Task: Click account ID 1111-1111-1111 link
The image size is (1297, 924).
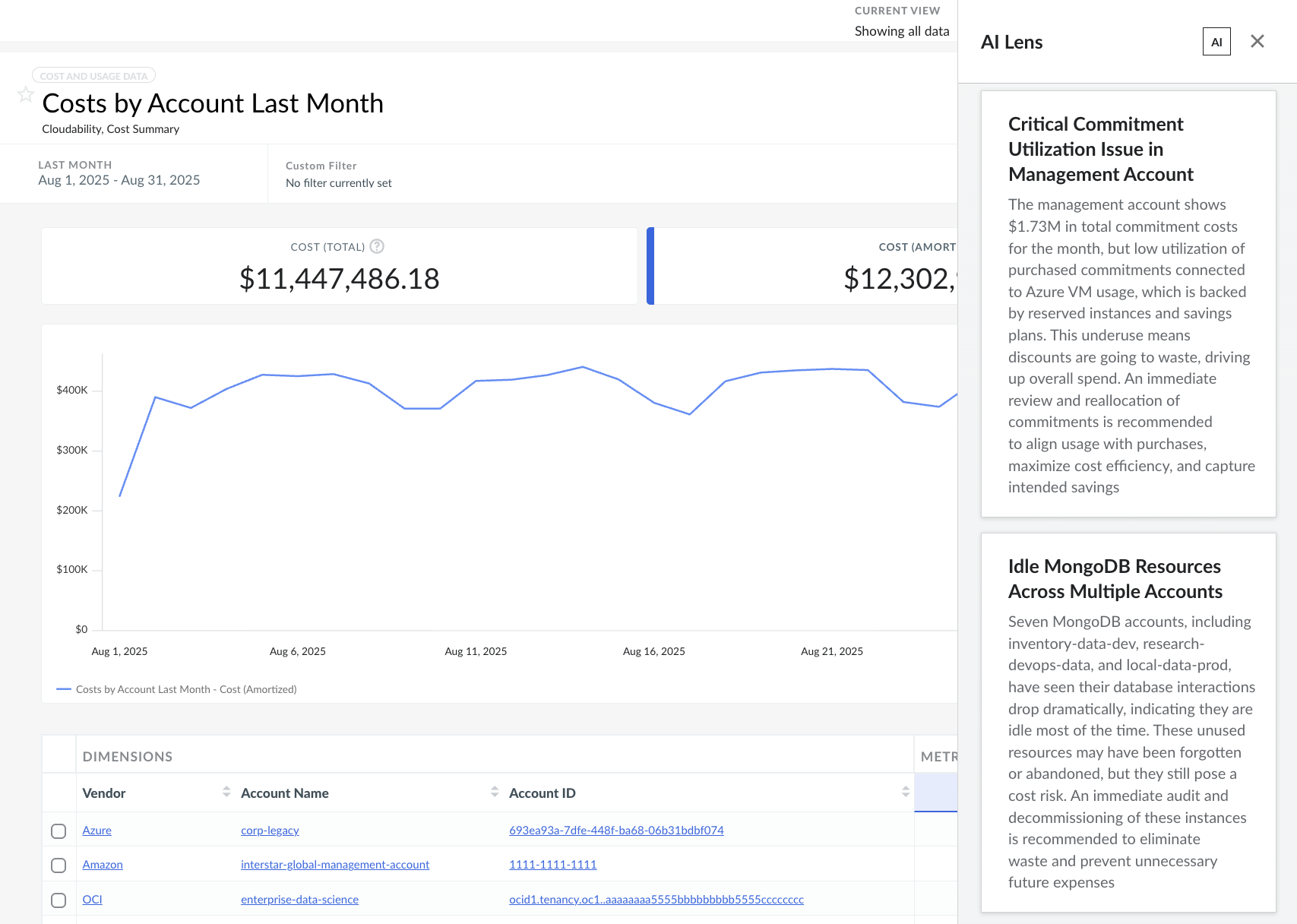Action: coord(552,865)
